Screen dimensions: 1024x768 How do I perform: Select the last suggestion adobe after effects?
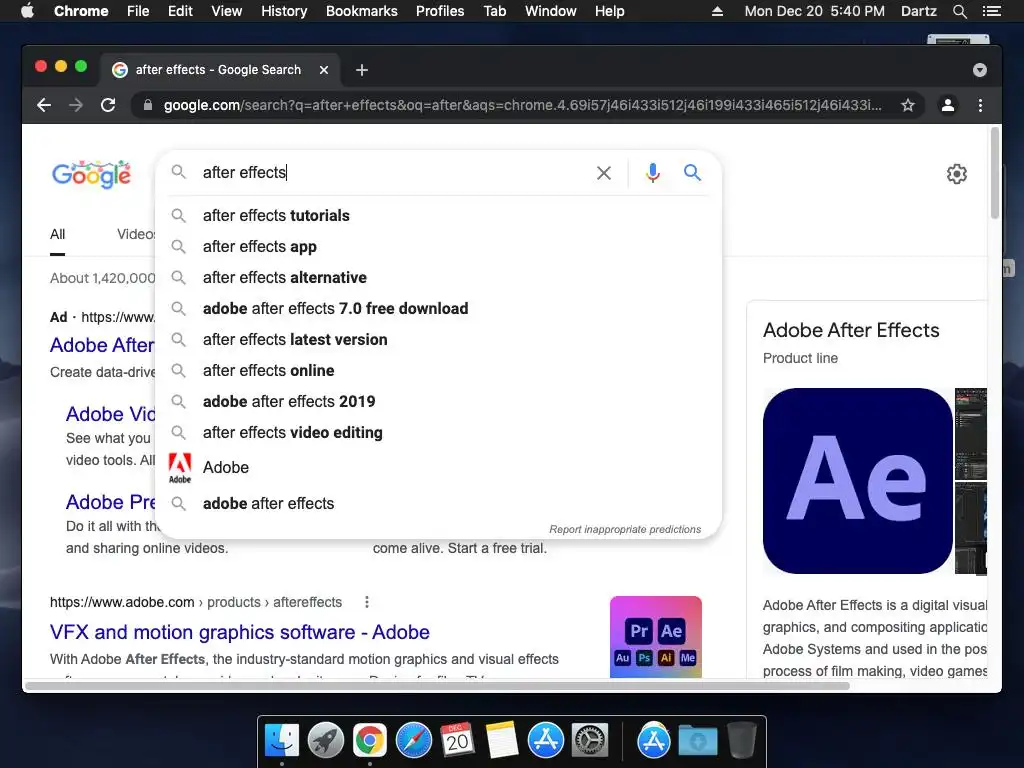click(x=438, y=504)
